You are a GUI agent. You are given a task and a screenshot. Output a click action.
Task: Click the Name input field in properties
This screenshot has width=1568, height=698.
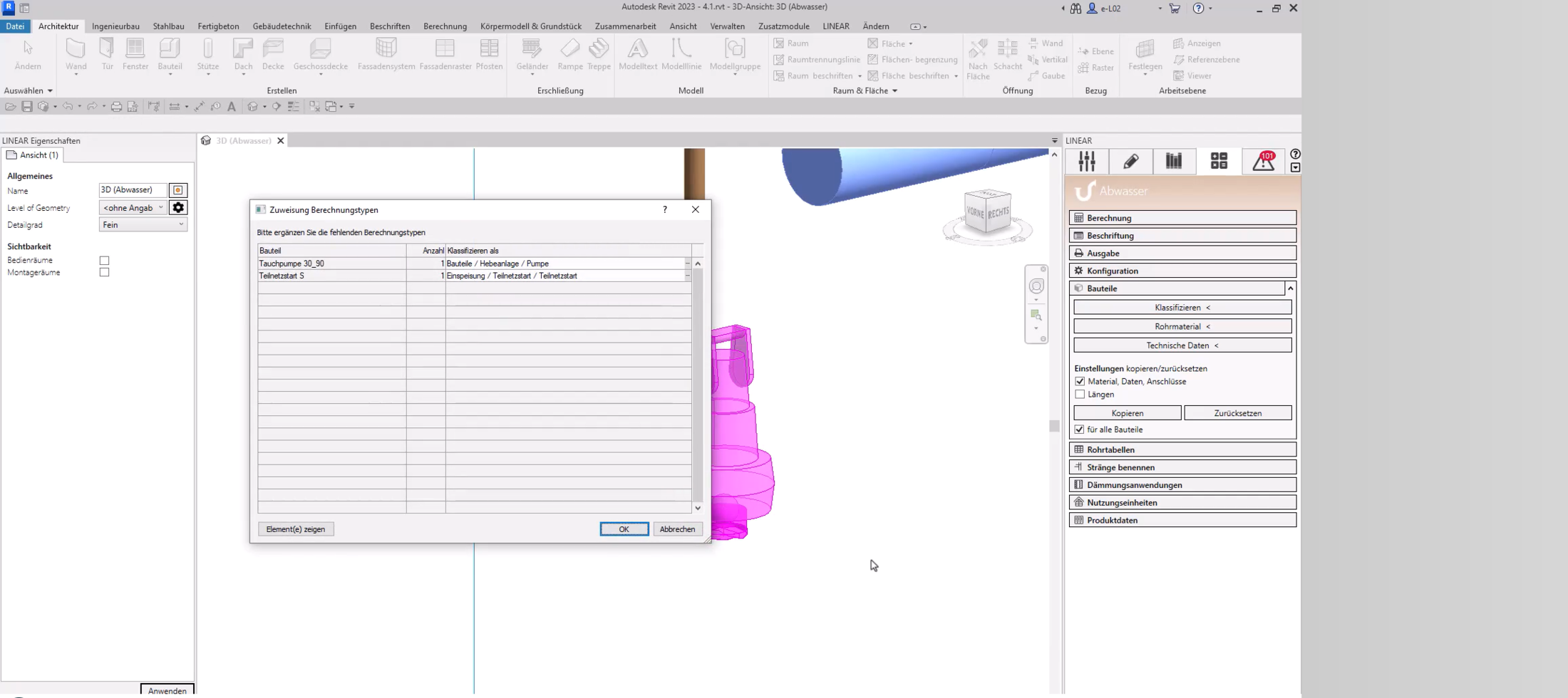click(133, 190)
